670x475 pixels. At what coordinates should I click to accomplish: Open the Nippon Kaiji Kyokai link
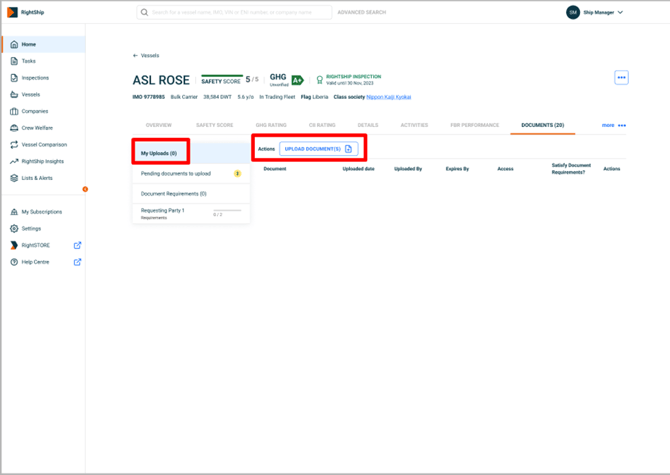[389, 97]
